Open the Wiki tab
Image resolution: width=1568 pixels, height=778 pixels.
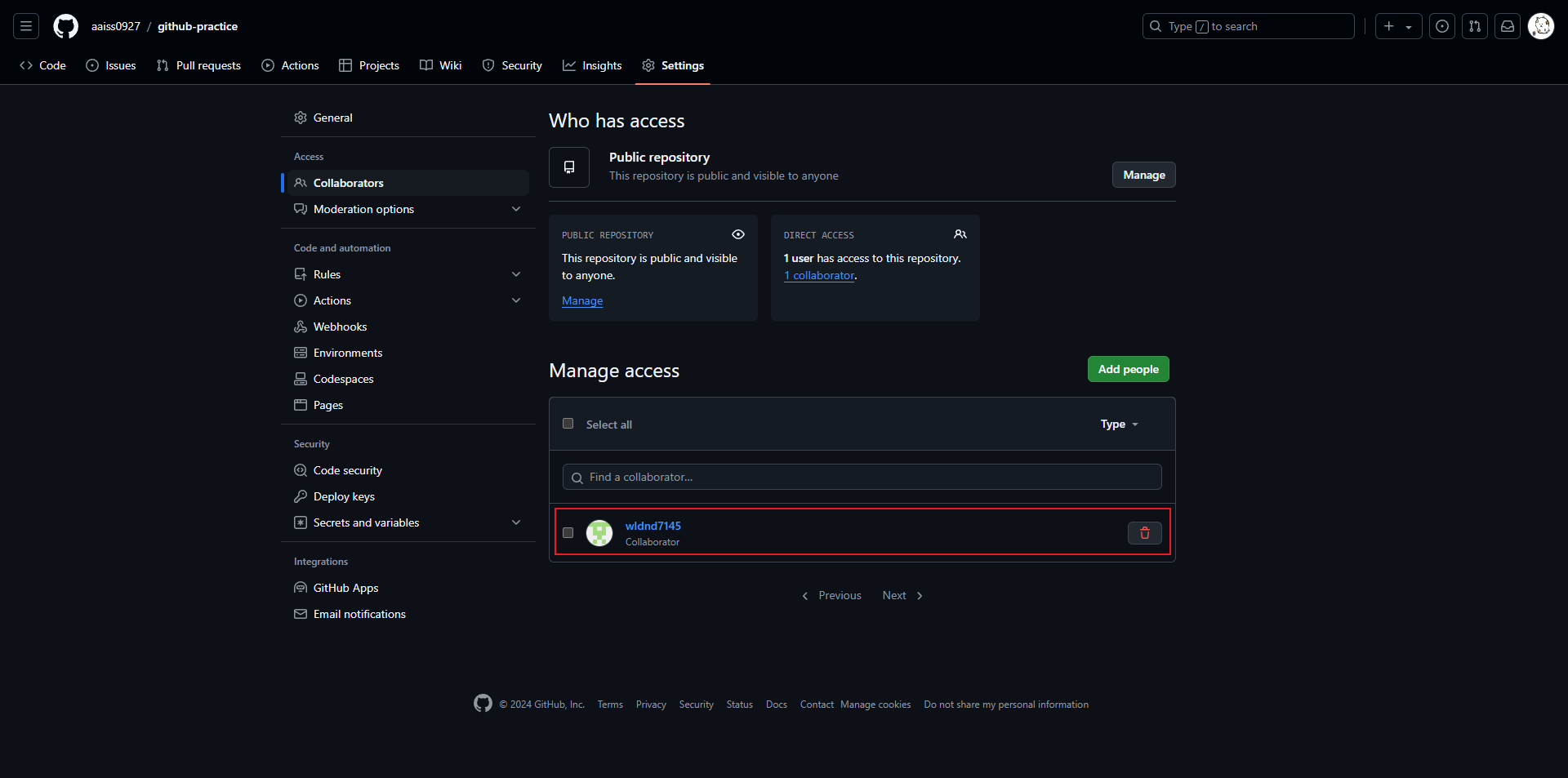click(441, 65)
